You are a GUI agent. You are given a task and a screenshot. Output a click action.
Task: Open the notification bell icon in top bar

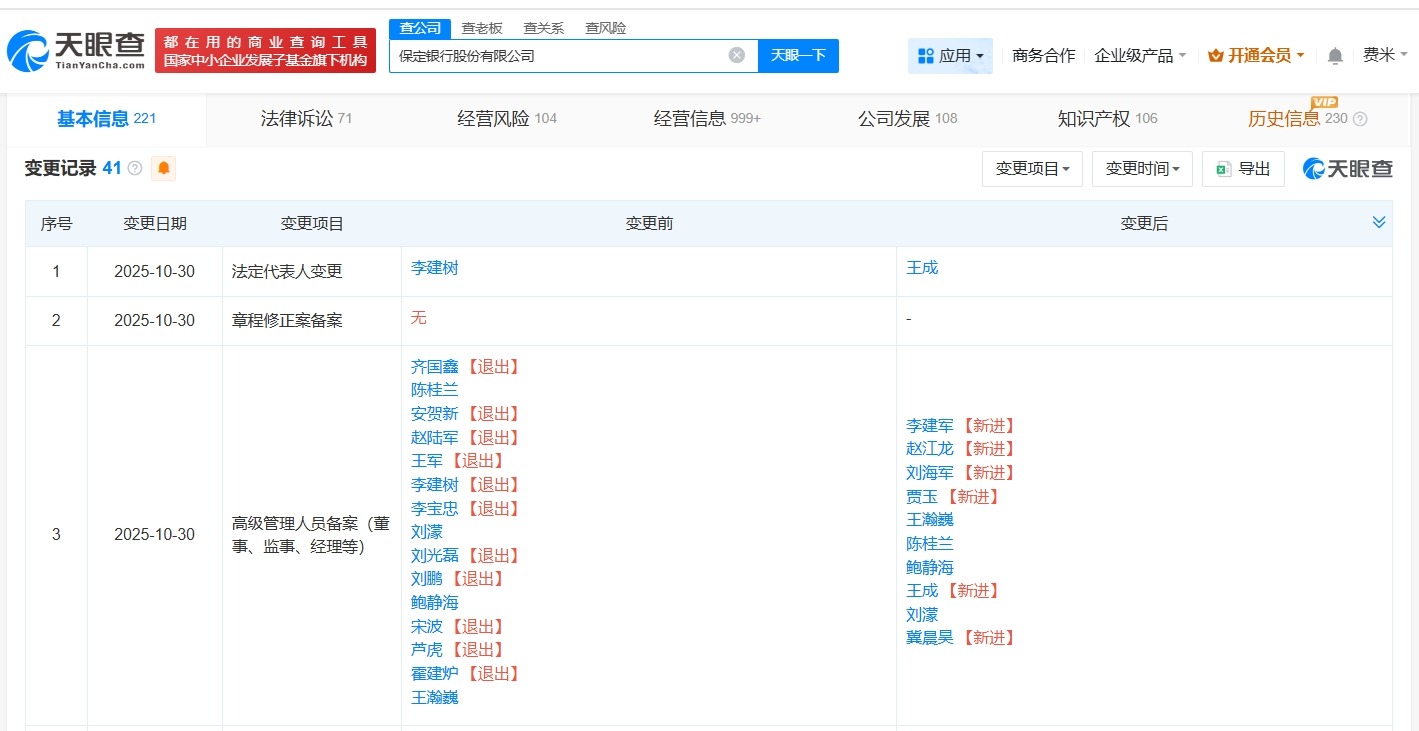click(x=1334, y=56)
